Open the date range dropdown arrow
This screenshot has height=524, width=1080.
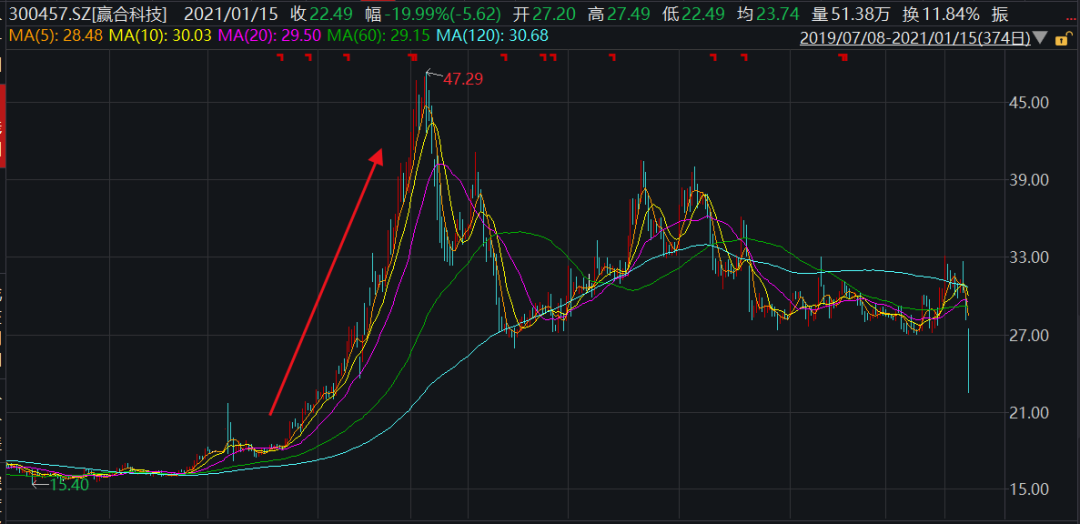1040,39
